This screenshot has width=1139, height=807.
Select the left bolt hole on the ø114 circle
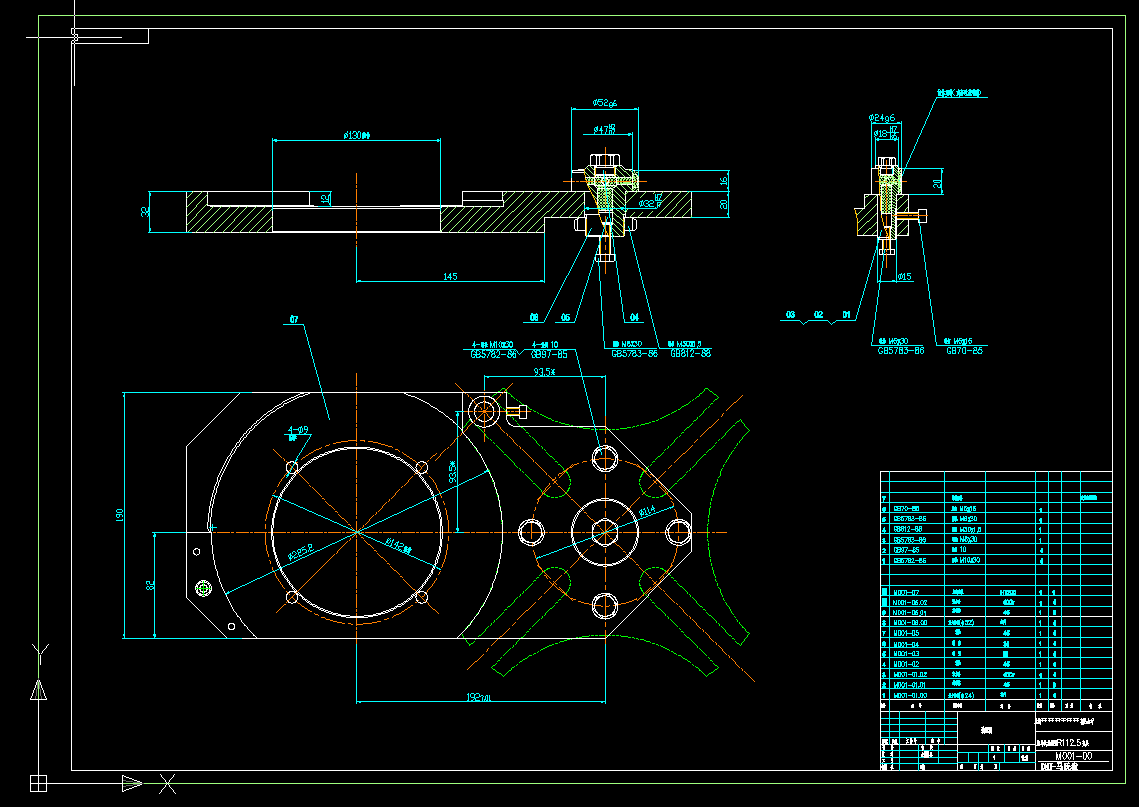[531, 532]
